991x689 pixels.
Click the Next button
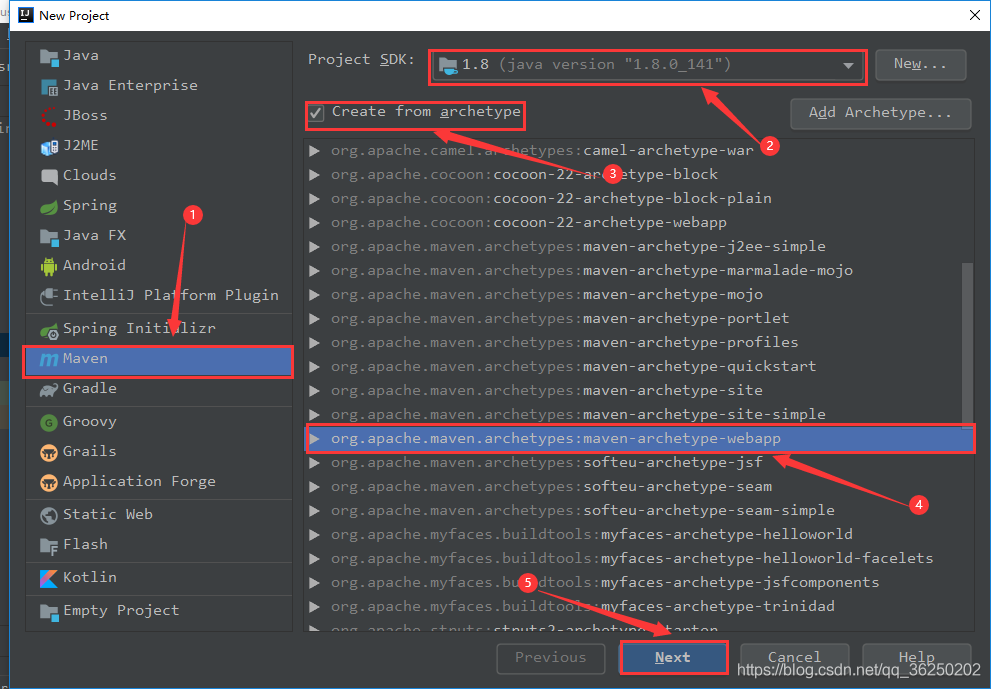(x=674, y=658)
